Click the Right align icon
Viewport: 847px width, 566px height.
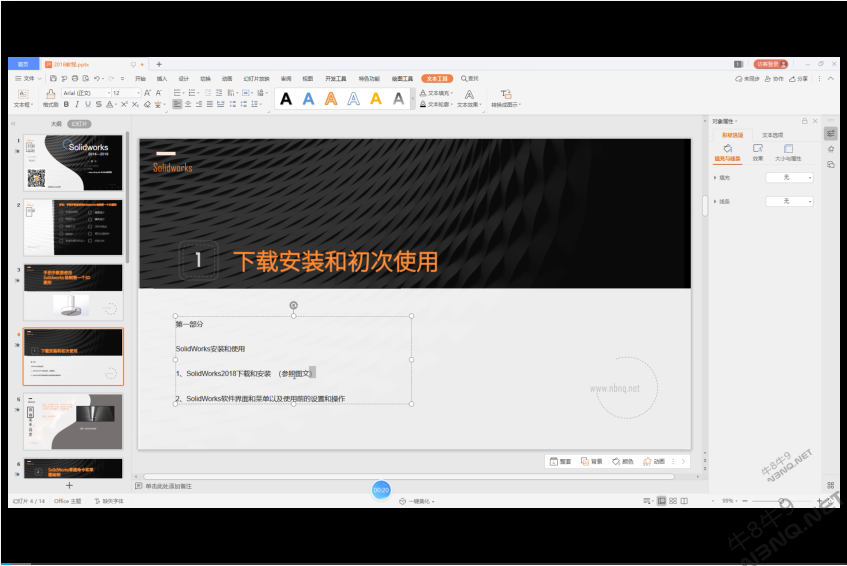pyautogui.click(x=199, y=104)
